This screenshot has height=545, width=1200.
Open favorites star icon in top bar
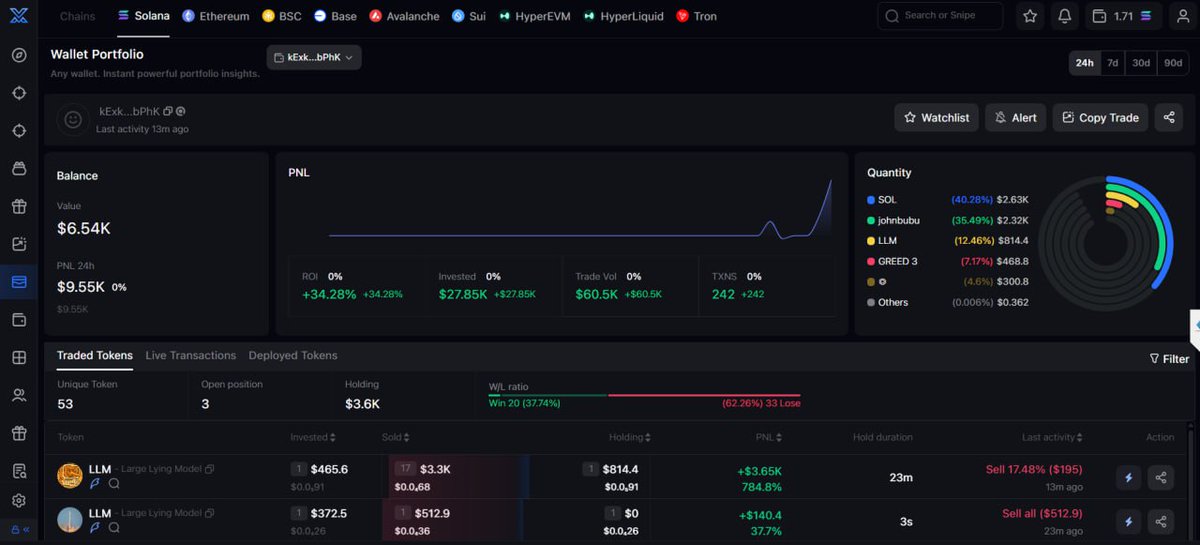(x=1031, y=16)
